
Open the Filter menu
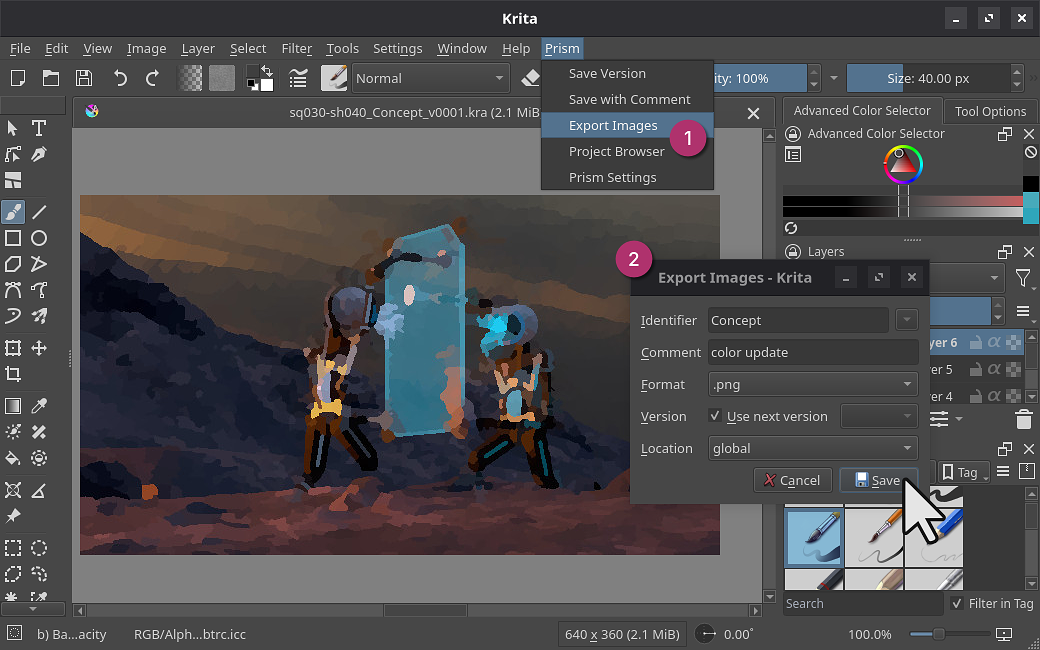pyautogui.click(x=296, y=48)
